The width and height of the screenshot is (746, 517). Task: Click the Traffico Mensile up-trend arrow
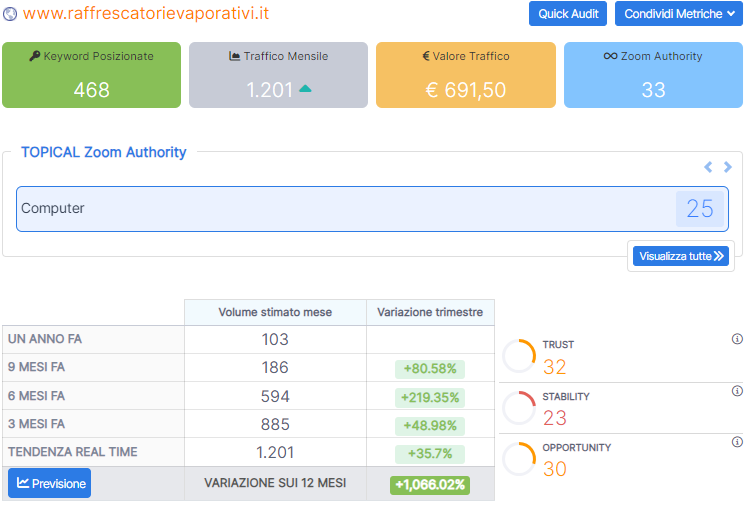(305, 90)
